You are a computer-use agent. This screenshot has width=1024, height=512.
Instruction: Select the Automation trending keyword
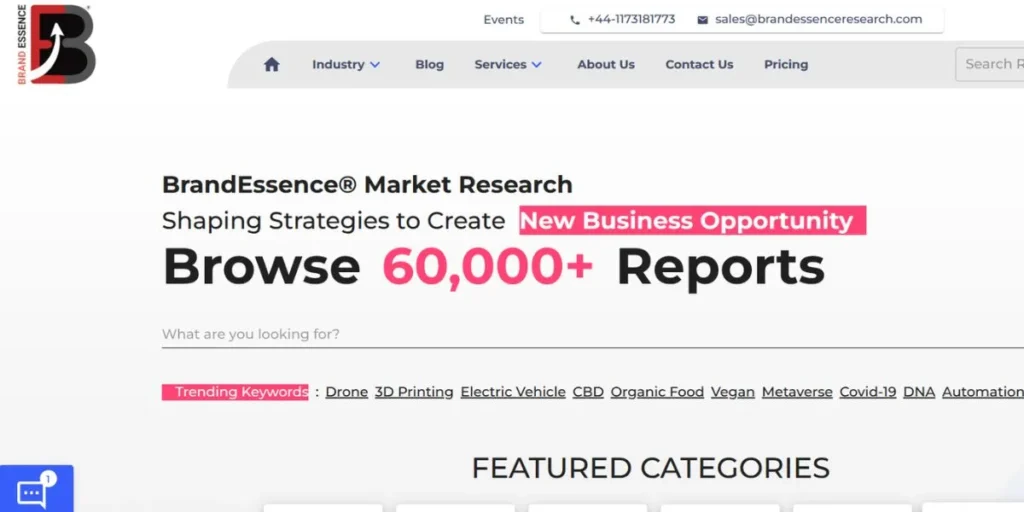tap(983, 392)
